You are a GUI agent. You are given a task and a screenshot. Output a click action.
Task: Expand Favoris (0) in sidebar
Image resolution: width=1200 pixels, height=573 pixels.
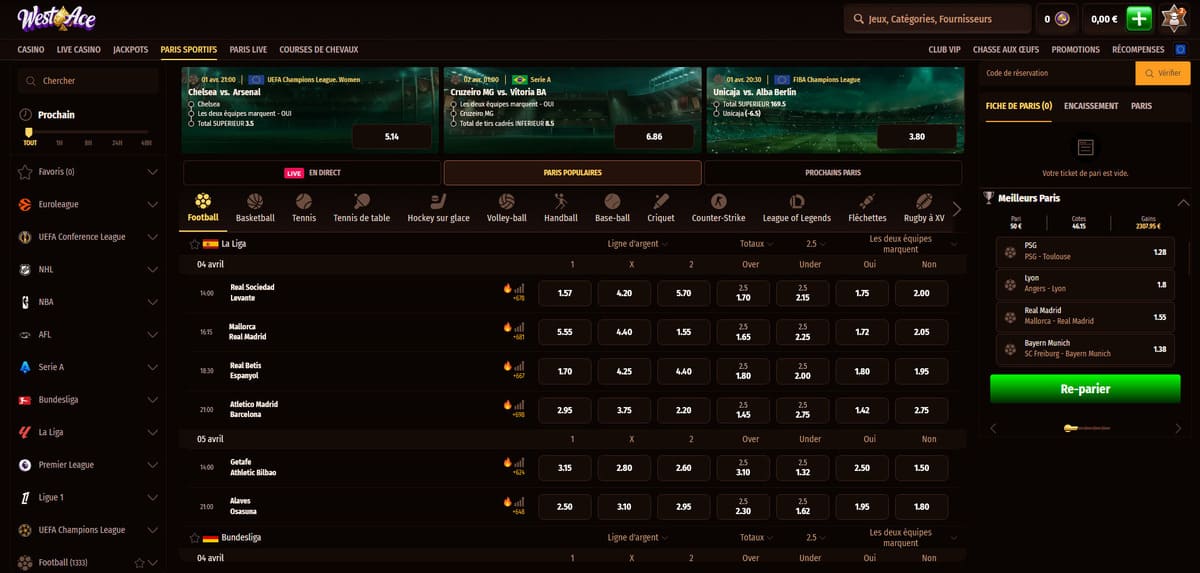click(152, 172)
